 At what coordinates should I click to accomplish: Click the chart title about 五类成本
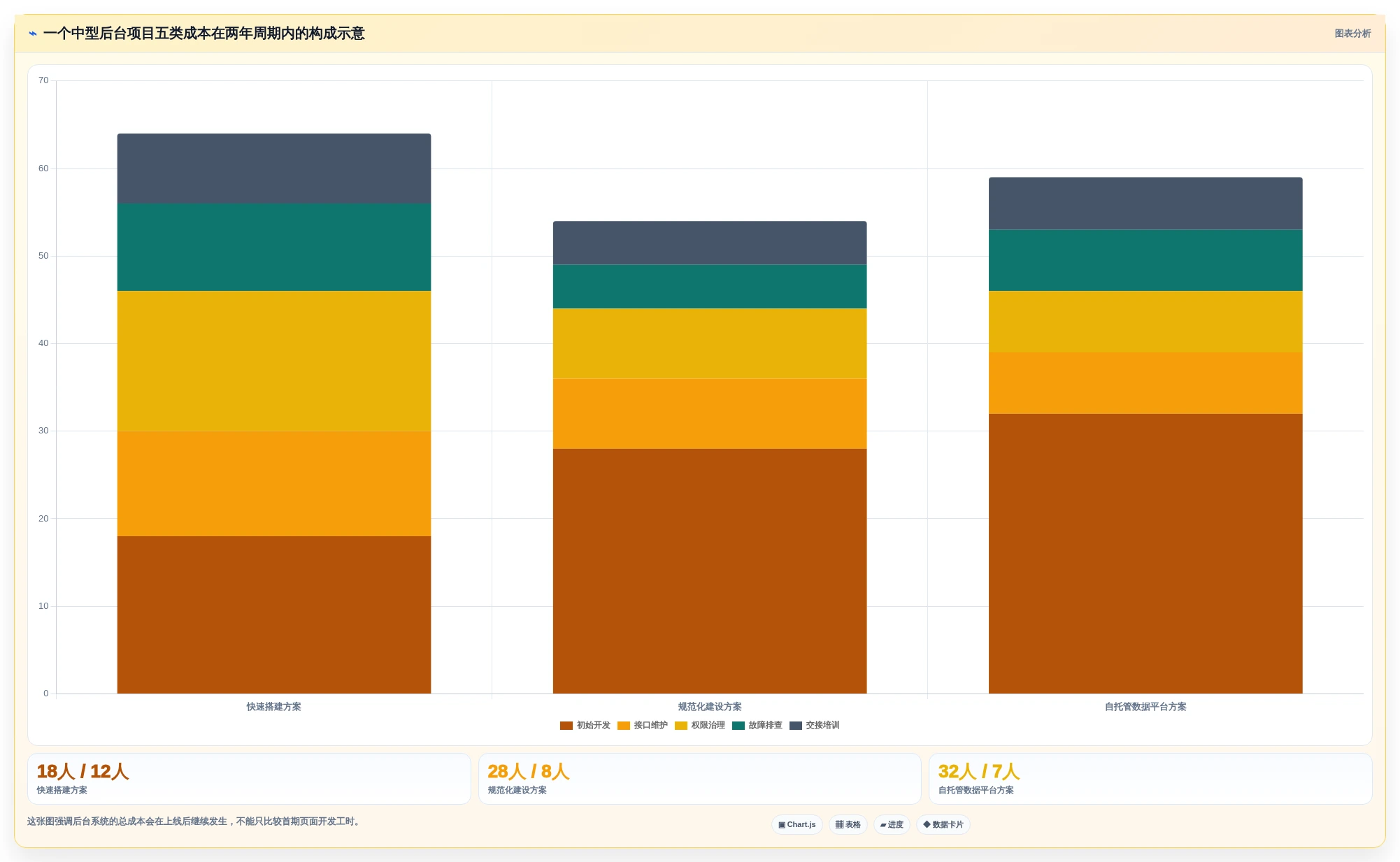coord(203,34)
